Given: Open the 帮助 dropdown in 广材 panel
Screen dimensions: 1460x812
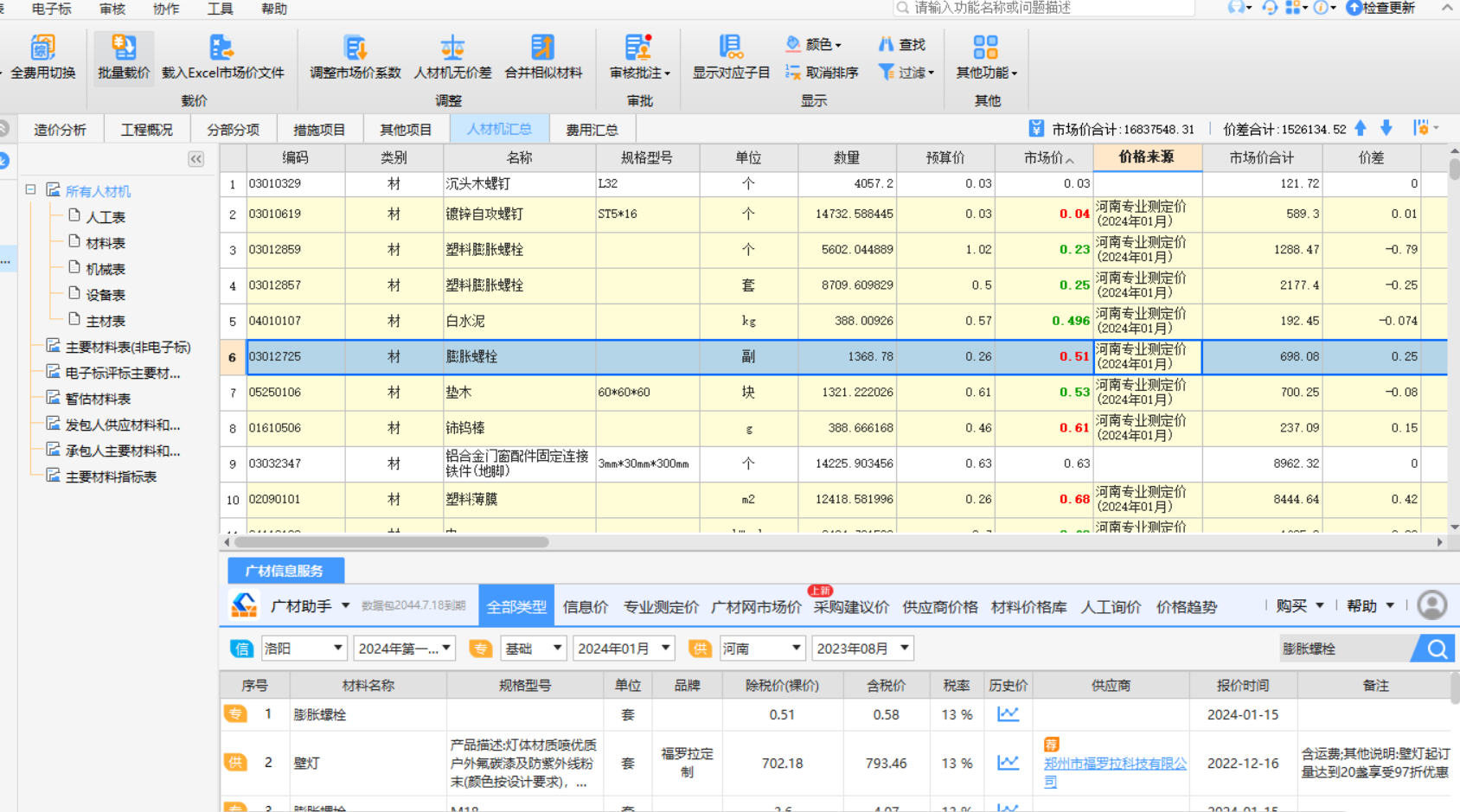Looking at the screenshot, I should (1370, 606).
